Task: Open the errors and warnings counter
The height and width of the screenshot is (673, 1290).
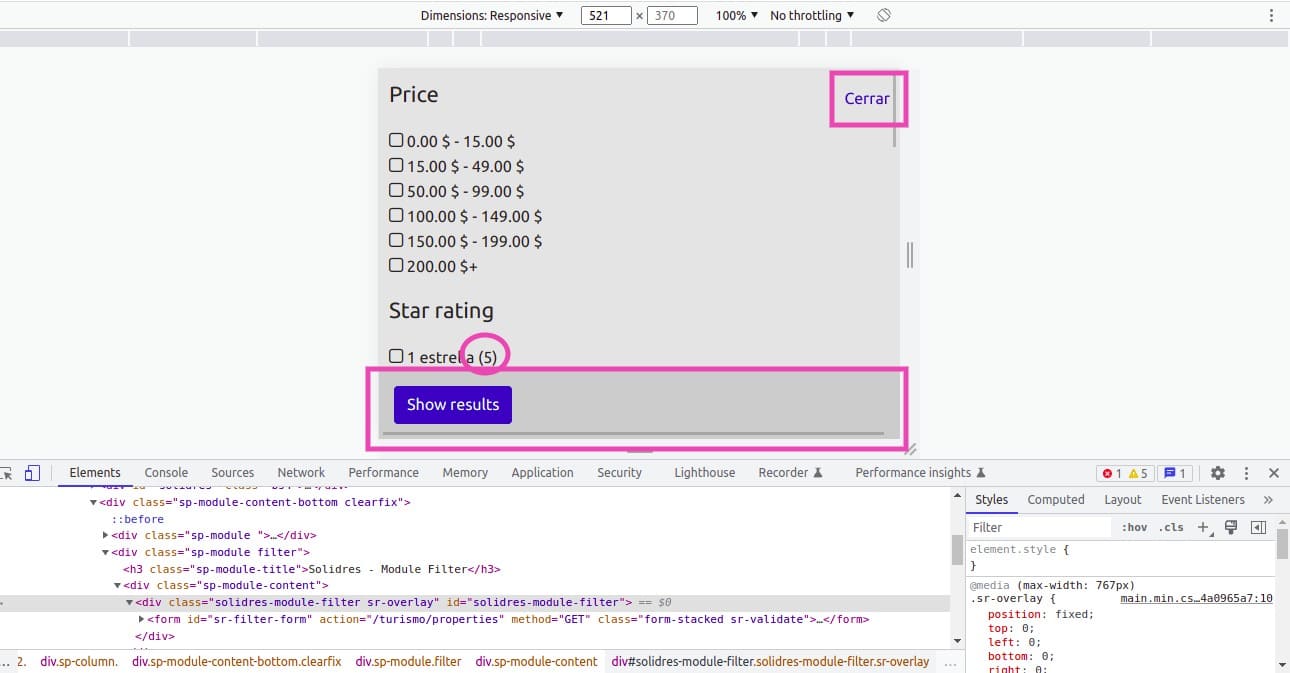Action: 1125,473
